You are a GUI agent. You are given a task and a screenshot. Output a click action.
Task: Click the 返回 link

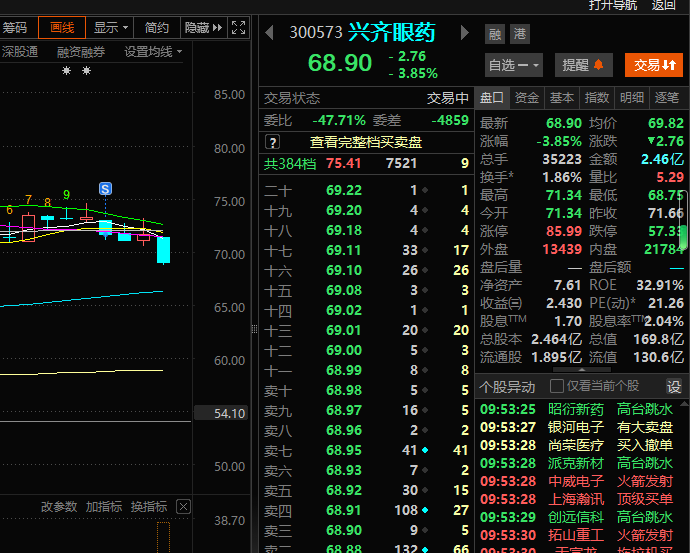(663, 5)
